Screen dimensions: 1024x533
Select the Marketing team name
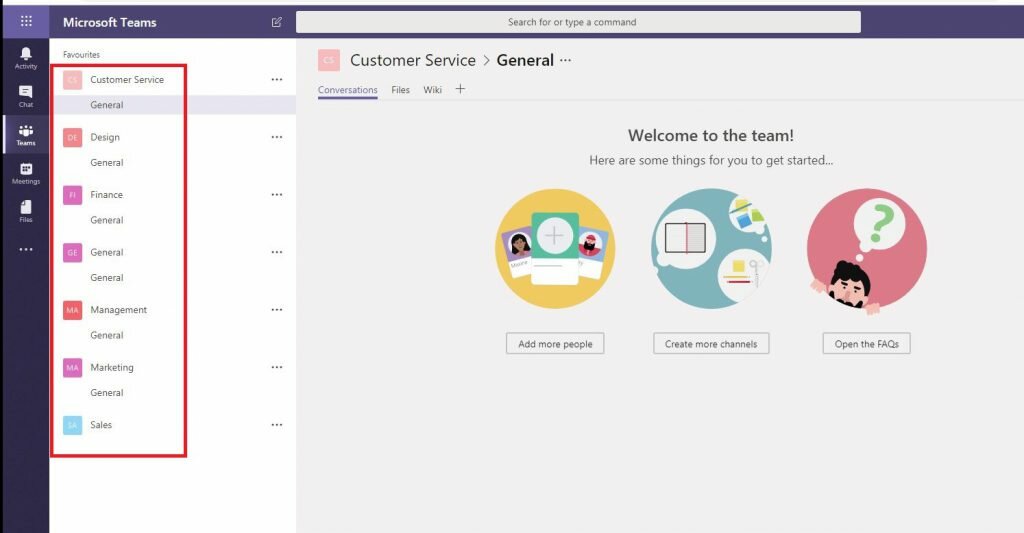tap(112, 367)
